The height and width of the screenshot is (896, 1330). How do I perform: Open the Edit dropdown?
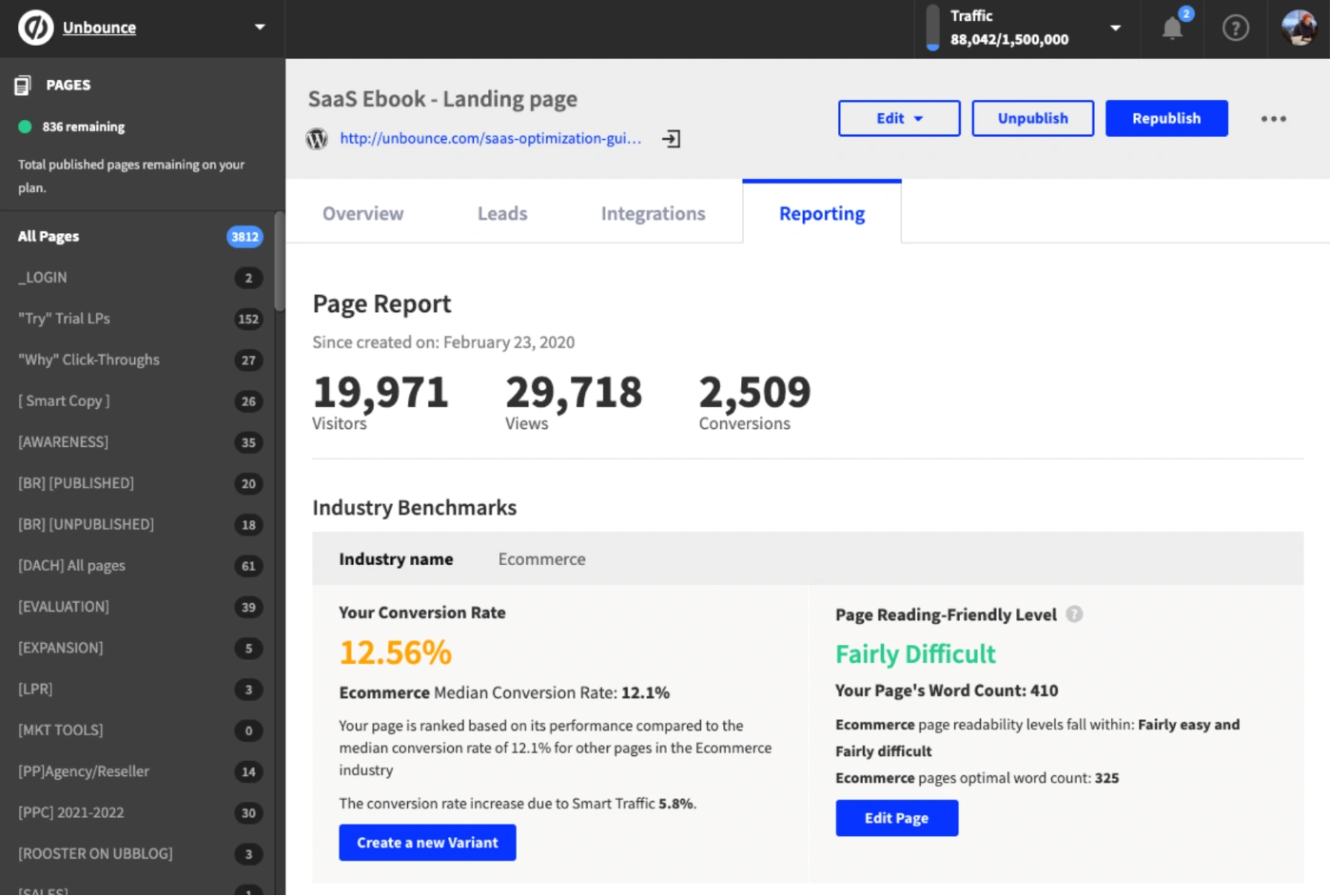coord(898,118)
